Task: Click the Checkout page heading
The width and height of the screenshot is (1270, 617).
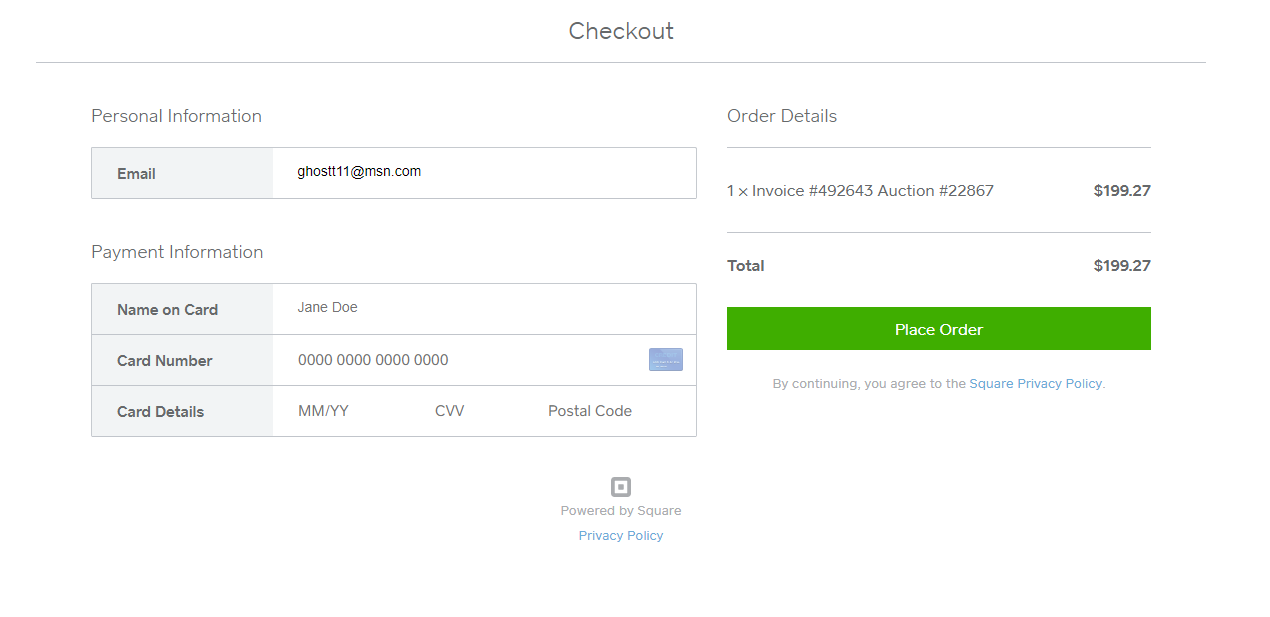Action: (x=621, y=31)
